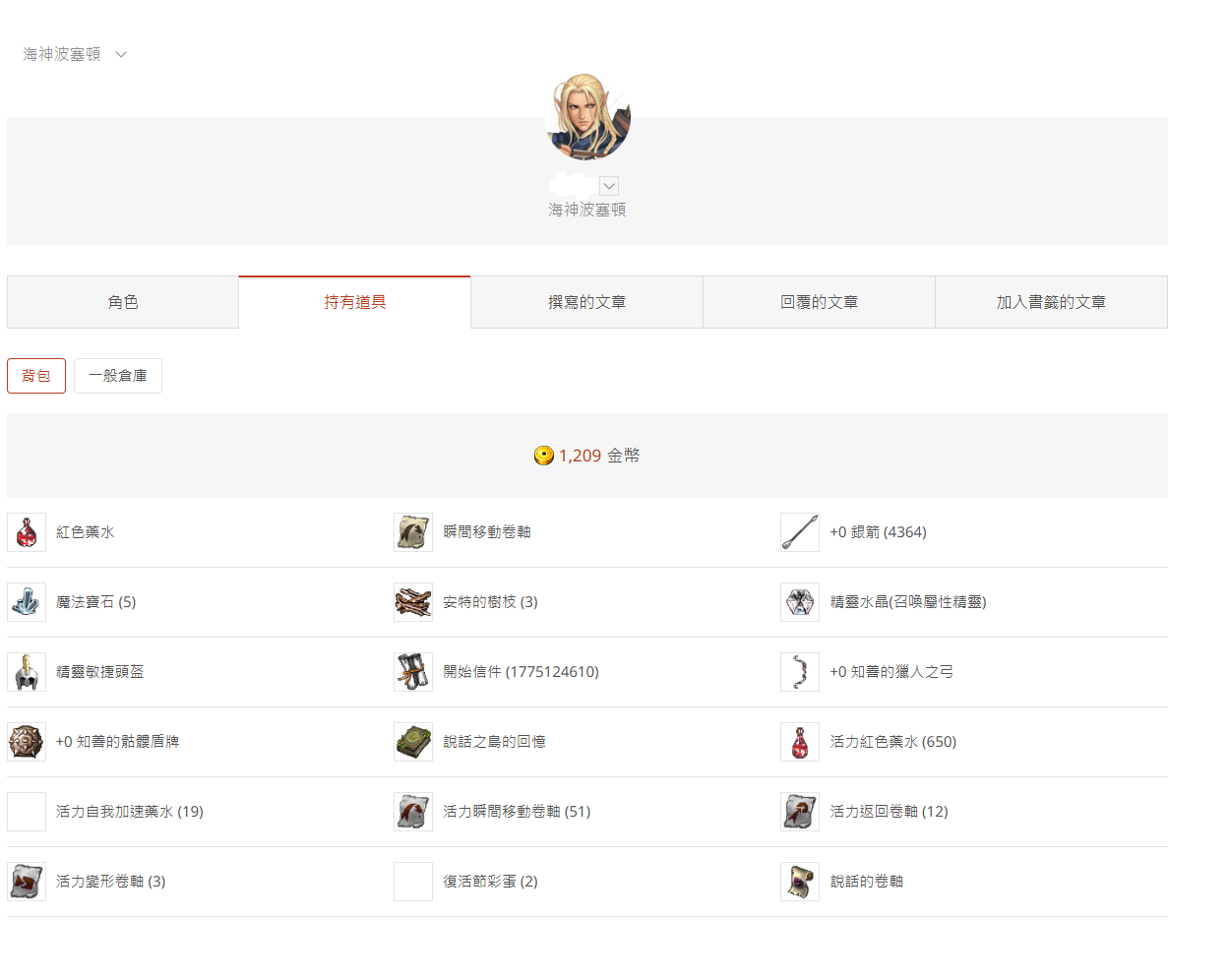Click the red potion (紅色藥水) icon
The width and height of the screenshot is (1230, 980).
pyautogui.click(x=27, y=532)
